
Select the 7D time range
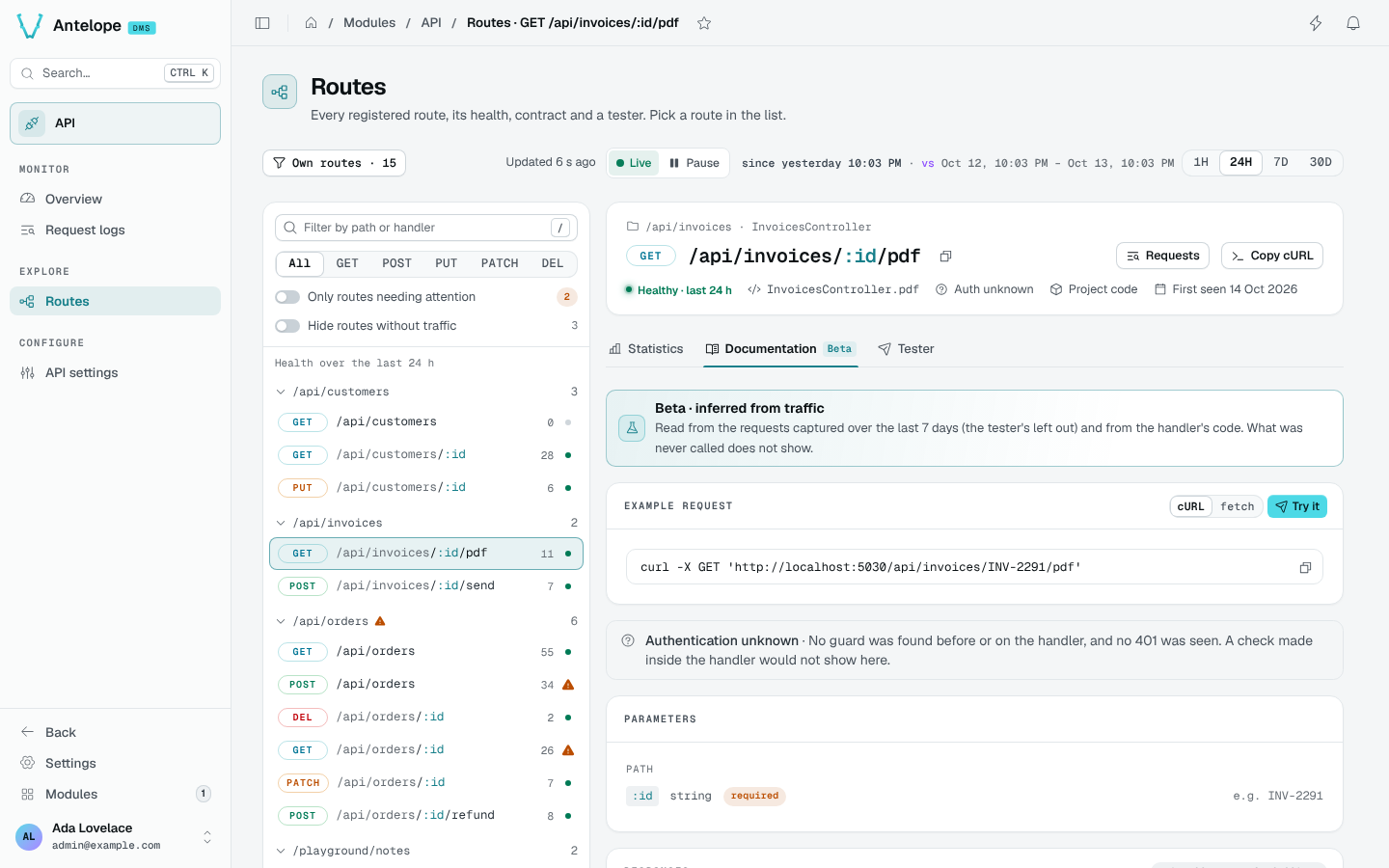pyautogui.click(x=1281, y=162)
